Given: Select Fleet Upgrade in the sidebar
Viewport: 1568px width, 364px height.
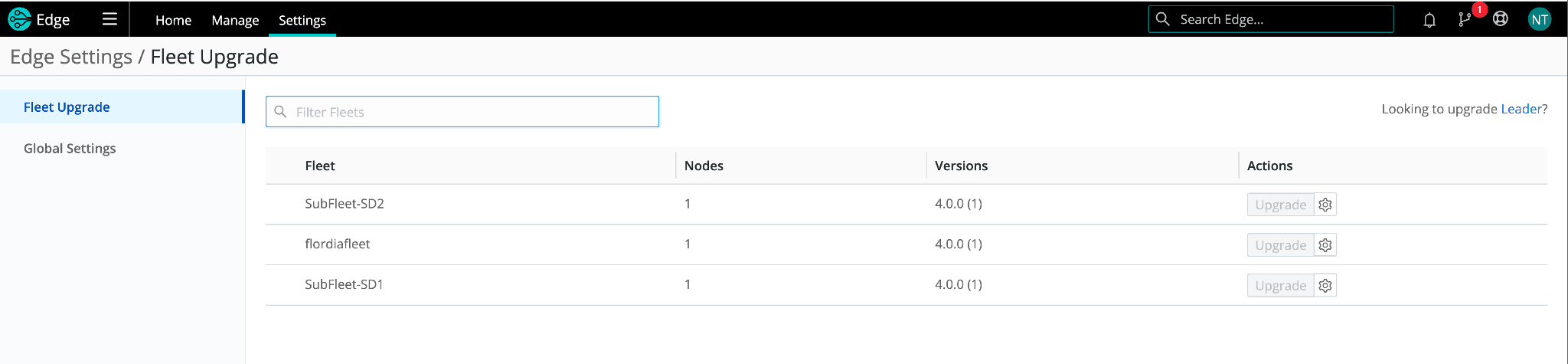Looking at the screenshot, I should point(67,107).
